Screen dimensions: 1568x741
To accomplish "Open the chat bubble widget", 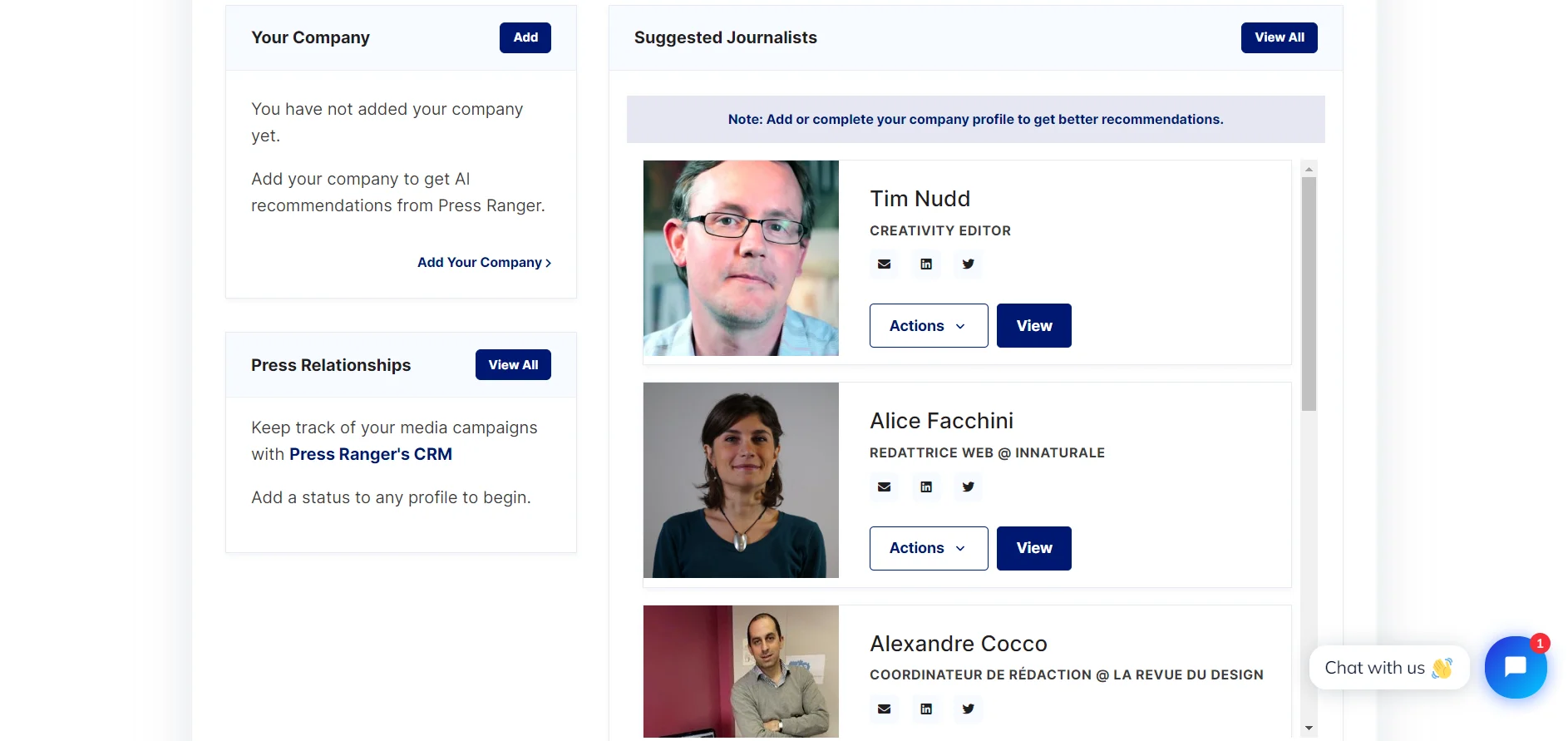I will coord(1516,667).
